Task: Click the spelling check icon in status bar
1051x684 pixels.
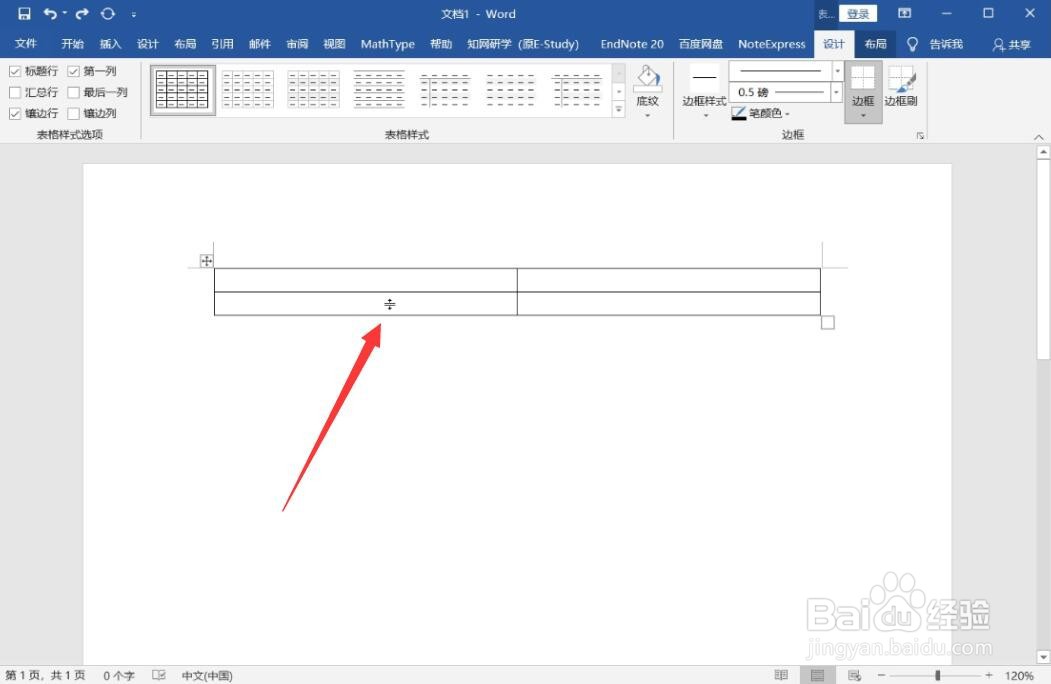Action: pyautogui.click(x=158, y=675)
